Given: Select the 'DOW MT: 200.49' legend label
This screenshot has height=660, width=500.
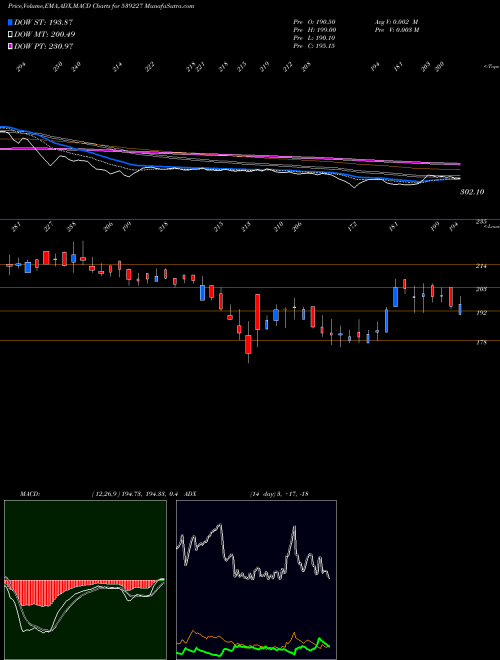Looking at the screenshot, I should coord(45,34).
